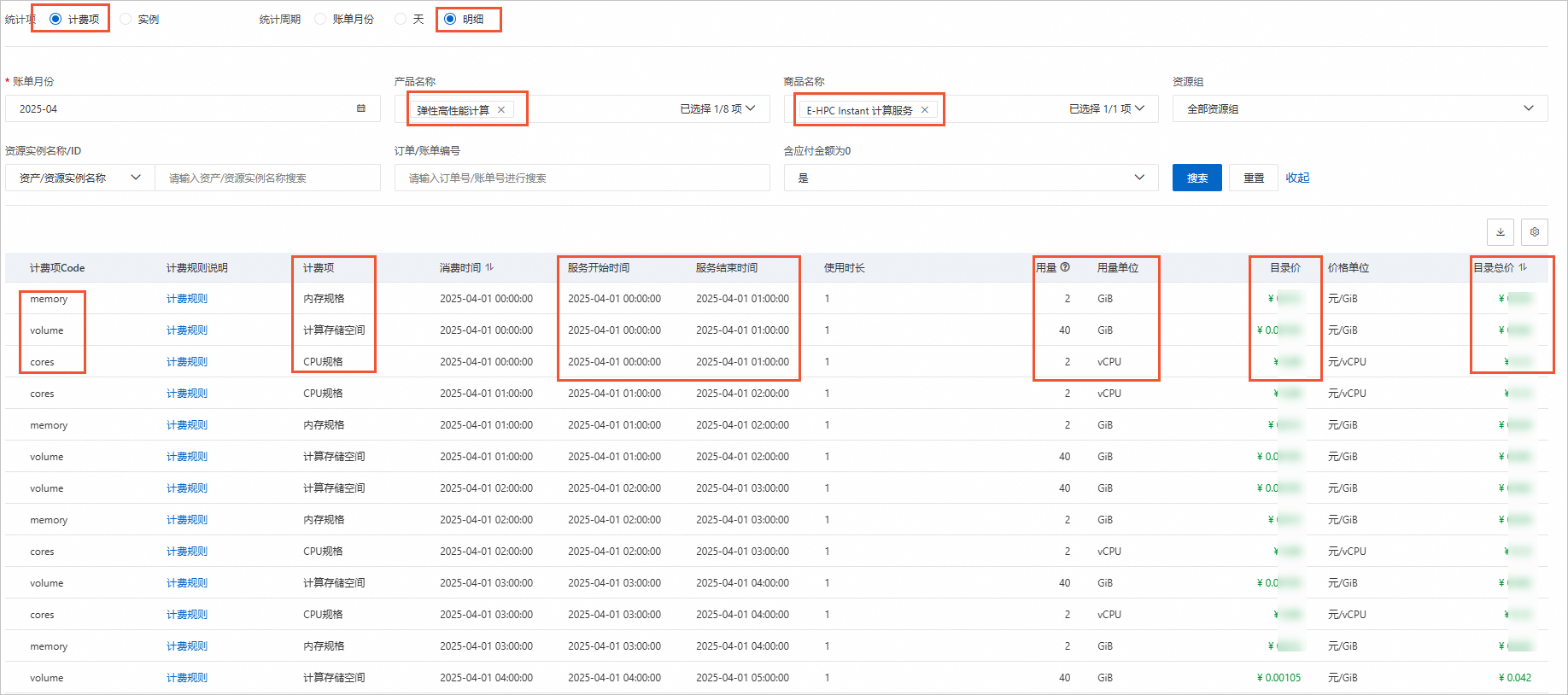Open 计费规则 link in first memory row
The image size is (1568, 695).
click(x=187, y=299)
